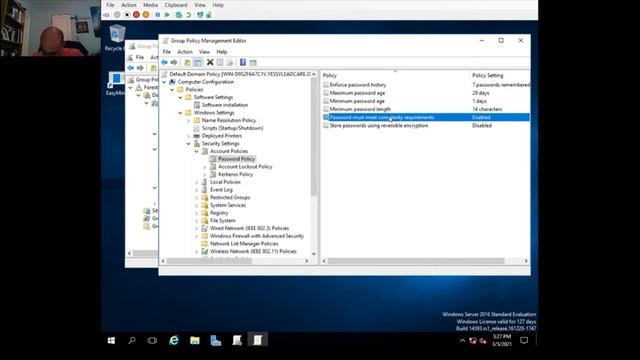Image resolution: width=640 pixels, height=360 pixels.
Task: Collapse the Security Settings node
Action: 189,144
